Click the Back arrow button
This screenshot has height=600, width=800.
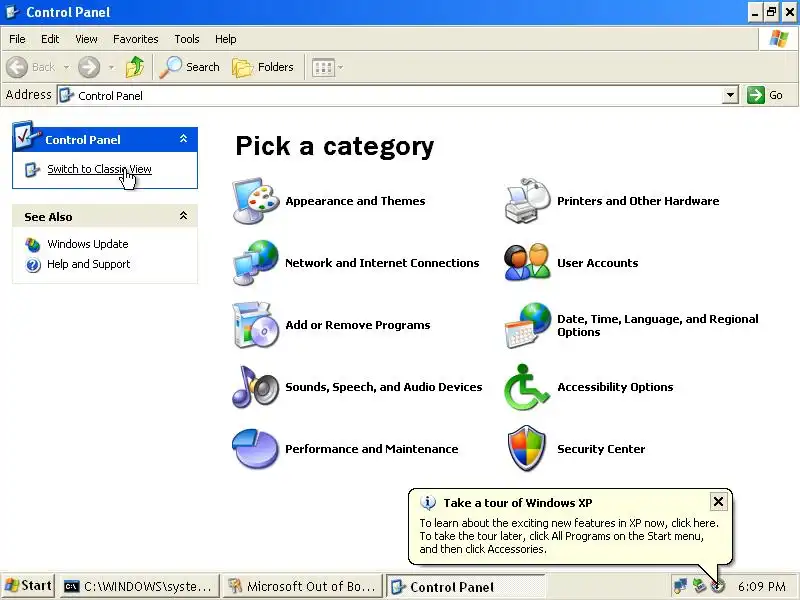pos(17,67)
